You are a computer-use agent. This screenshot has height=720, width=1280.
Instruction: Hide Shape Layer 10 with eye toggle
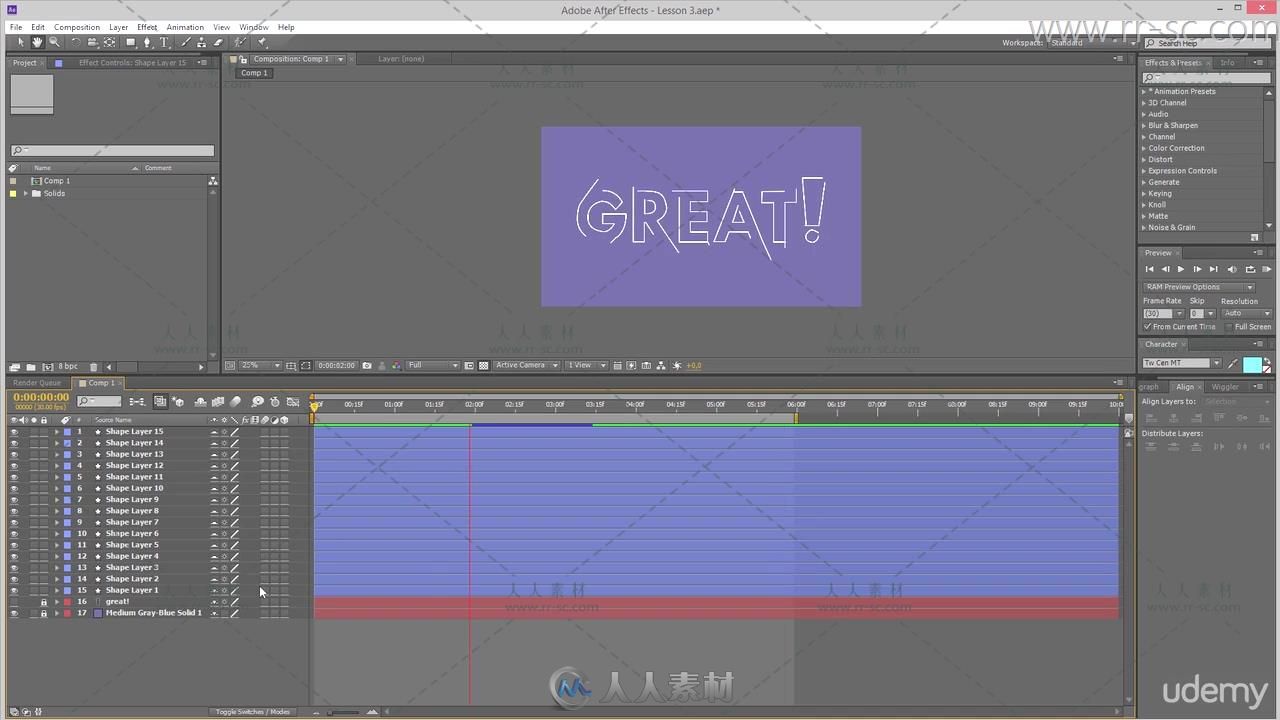pos(14,488)
